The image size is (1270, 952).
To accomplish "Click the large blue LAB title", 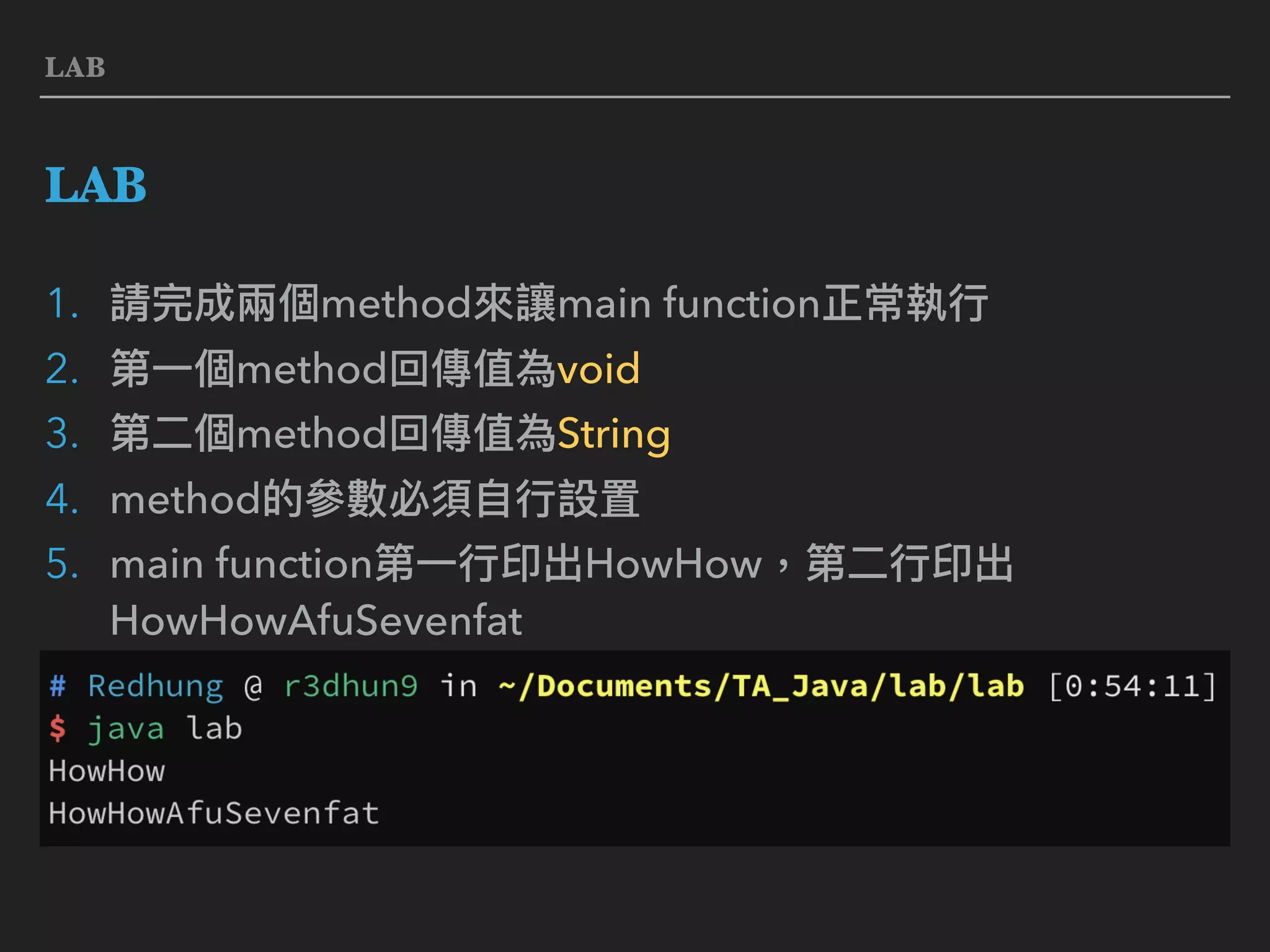I will click(x=95, y=185).
